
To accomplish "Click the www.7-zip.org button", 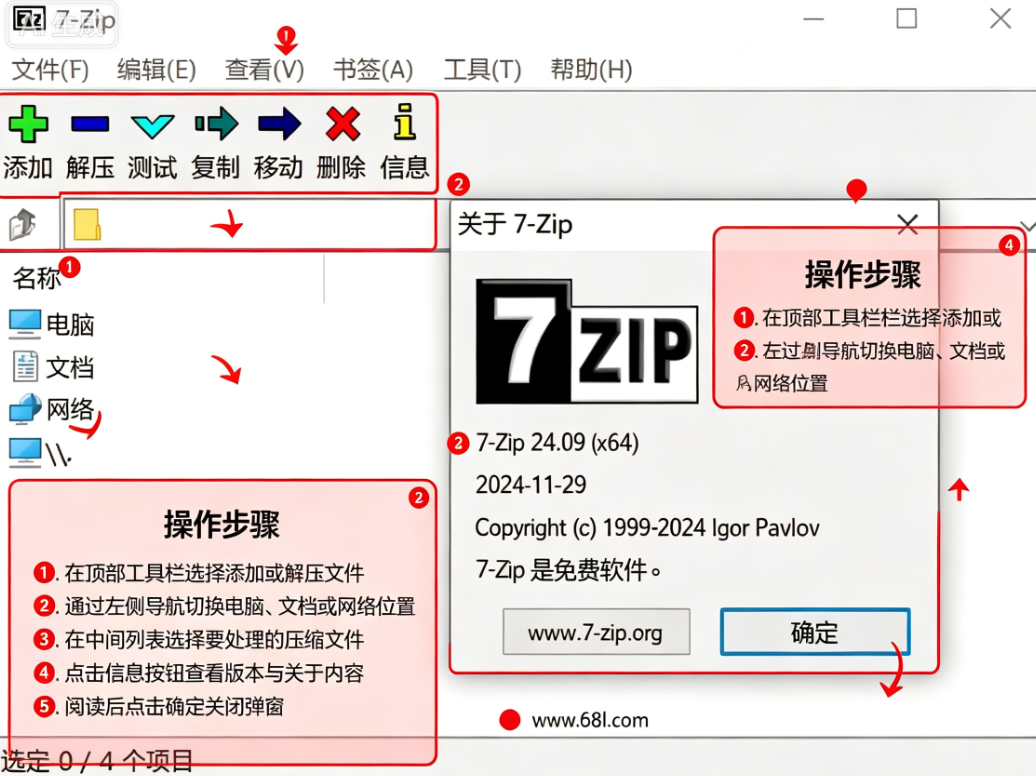I will pos(596,632).
